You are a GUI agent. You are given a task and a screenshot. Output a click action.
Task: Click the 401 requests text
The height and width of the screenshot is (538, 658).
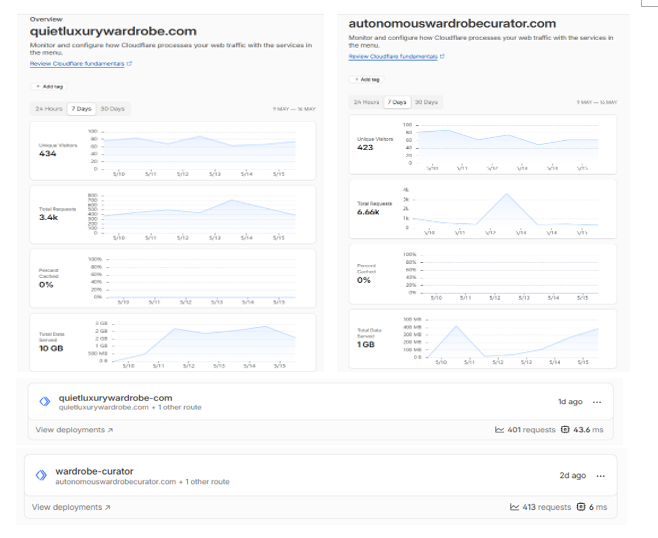click(x=531, y=430)
